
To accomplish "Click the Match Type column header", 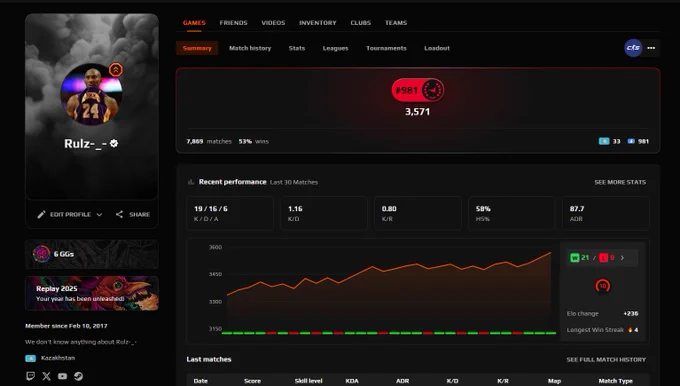I will (615, 381).
